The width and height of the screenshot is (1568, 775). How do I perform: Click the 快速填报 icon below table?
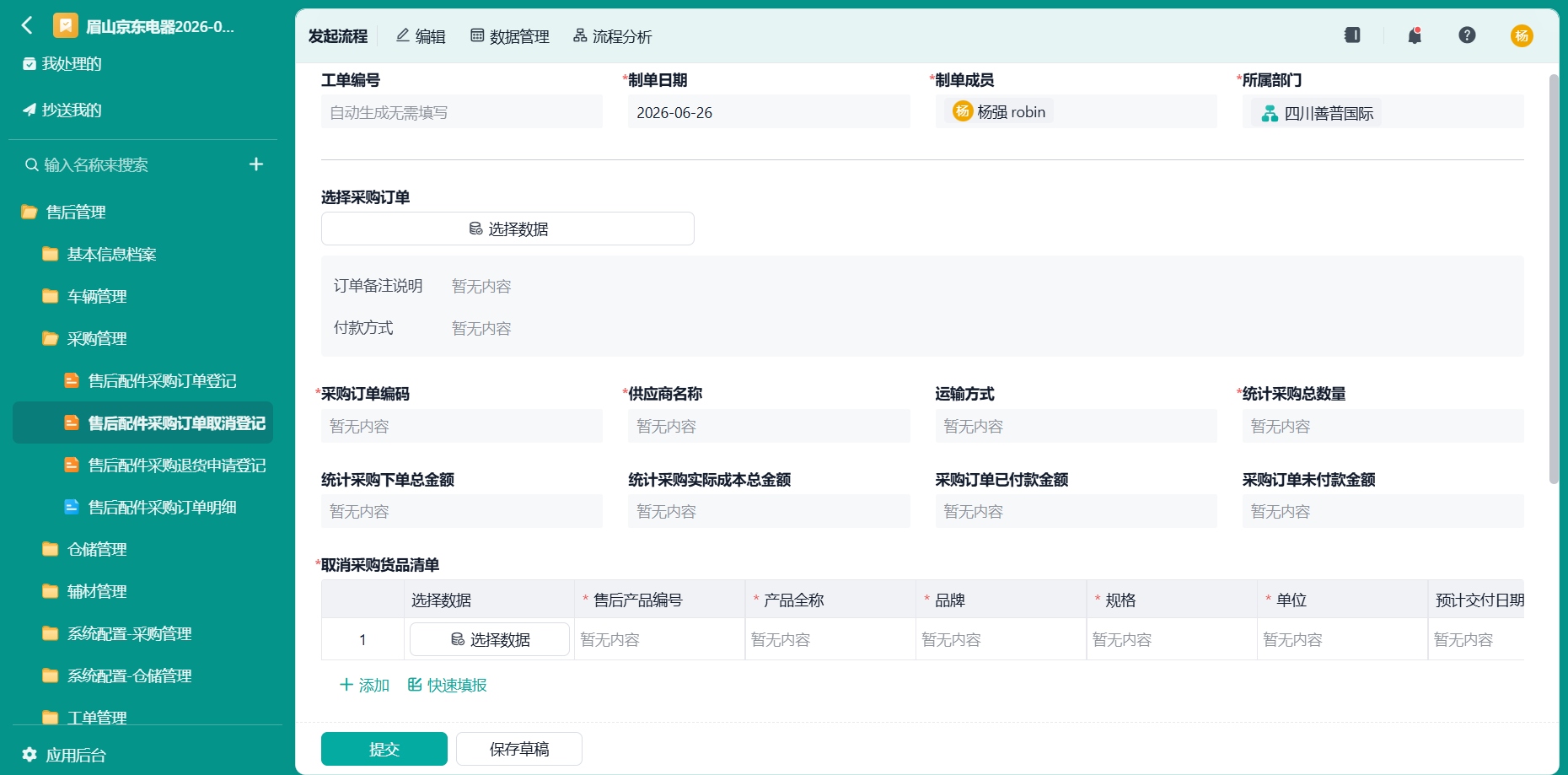[415, 685]
